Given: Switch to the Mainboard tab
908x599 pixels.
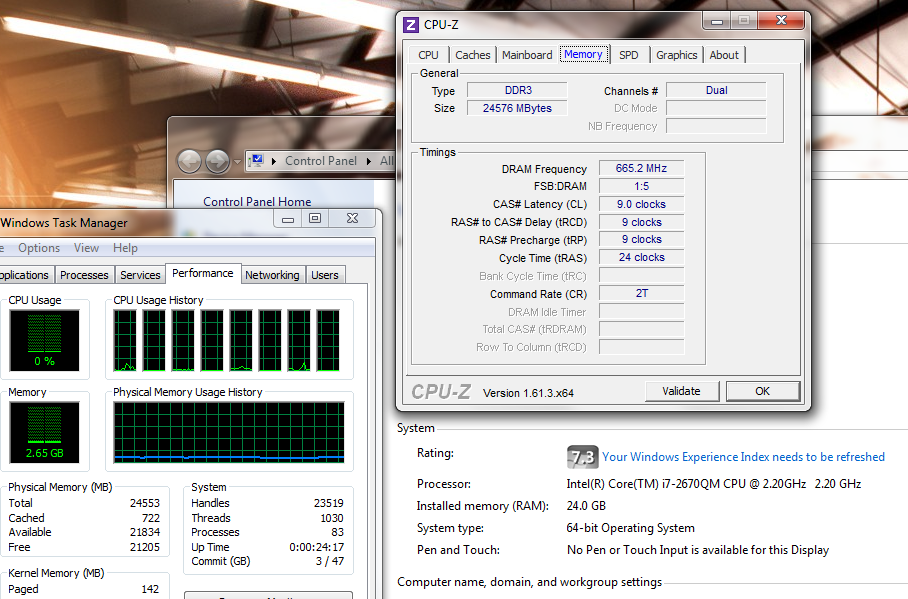Looking at the screenshot, I should [x=527, y=55].
